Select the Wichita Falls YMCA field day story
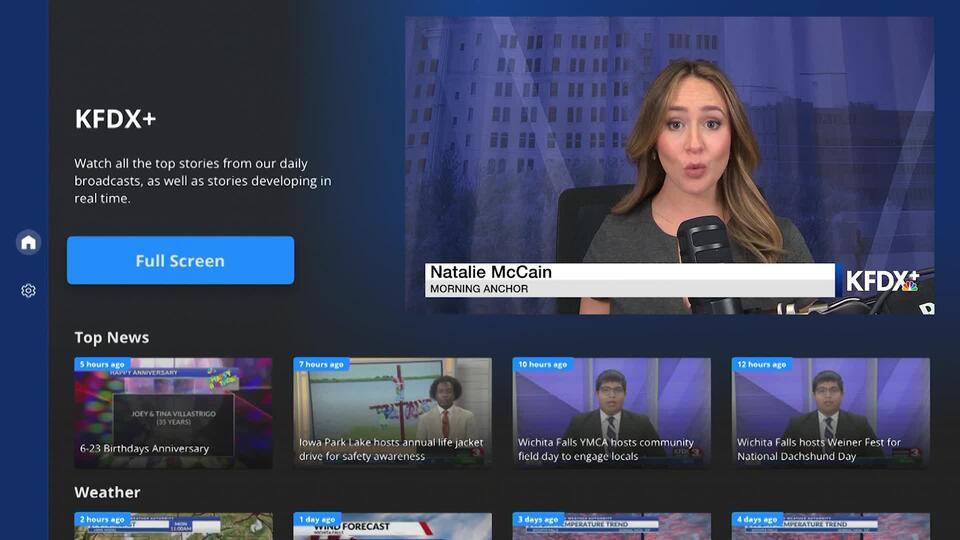 [611, 413]
